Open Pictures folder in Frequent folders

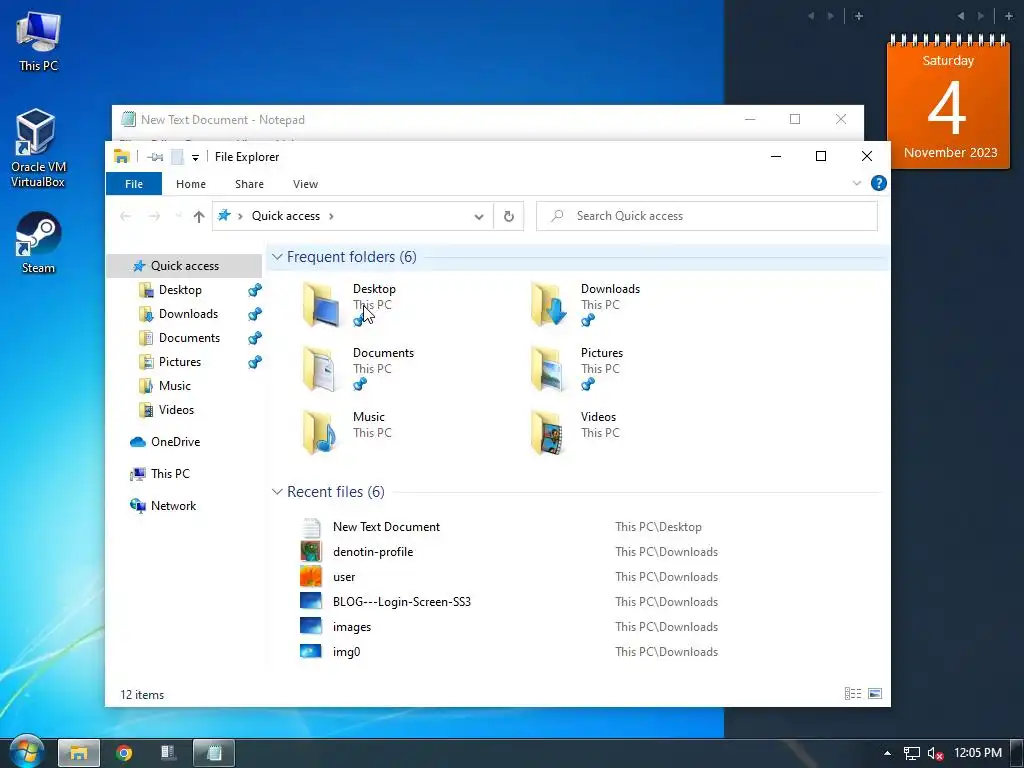[x=578, y=368]
